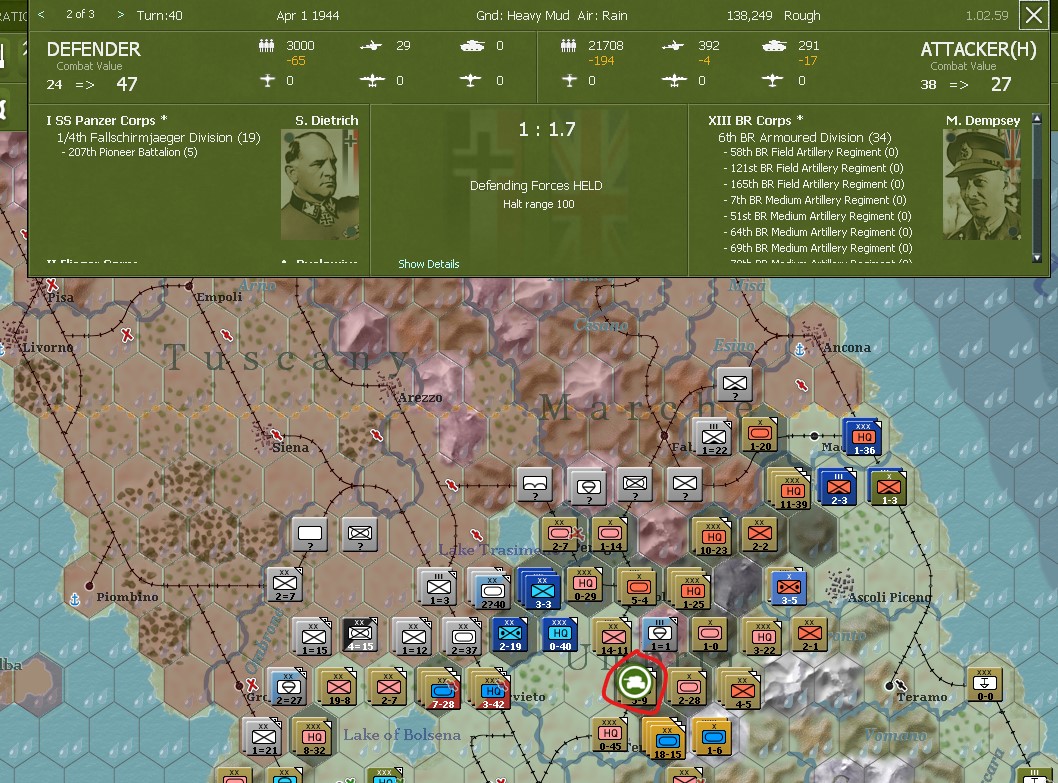Viewport: 1058px width, 783px height.
Task: Select the 2-28 armoured brigade counter
Action: point(688,688)
